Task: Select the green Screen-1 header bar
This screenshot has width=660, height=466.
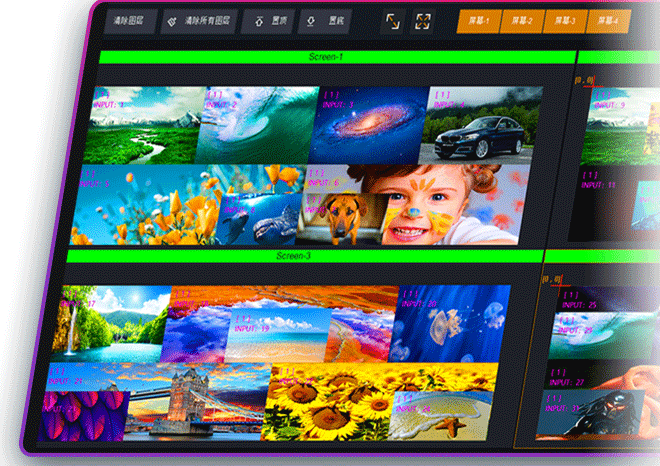Action: [x=337, y=57]
